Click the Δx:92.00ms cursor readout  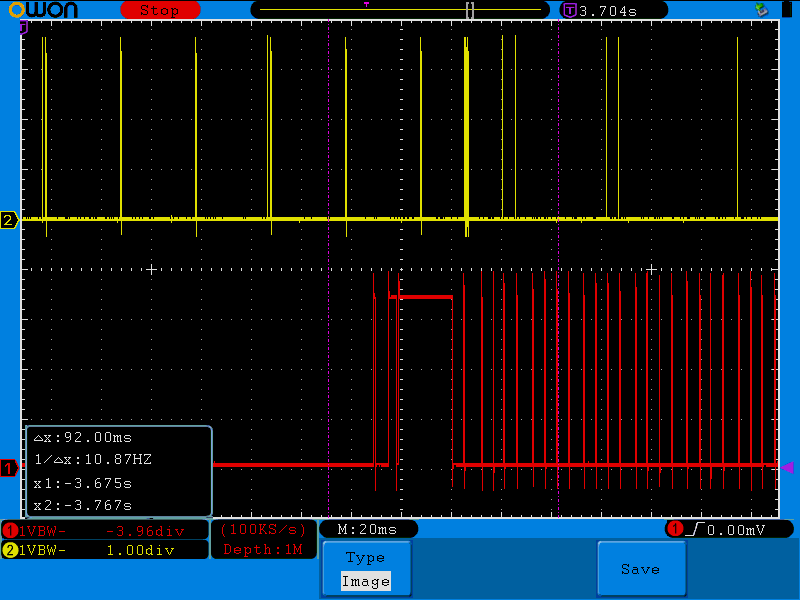click(83, 438)
